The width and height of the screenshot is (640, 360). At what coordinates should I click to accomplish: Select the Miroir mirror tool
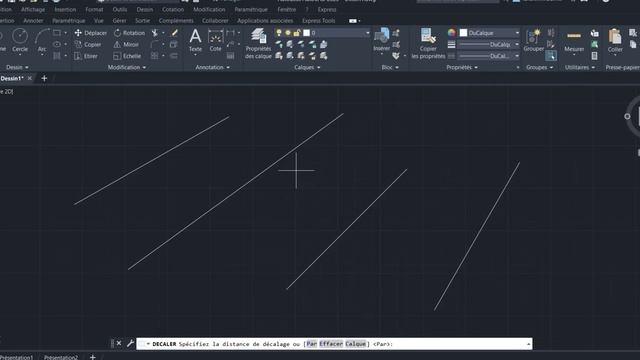point(126,44)
